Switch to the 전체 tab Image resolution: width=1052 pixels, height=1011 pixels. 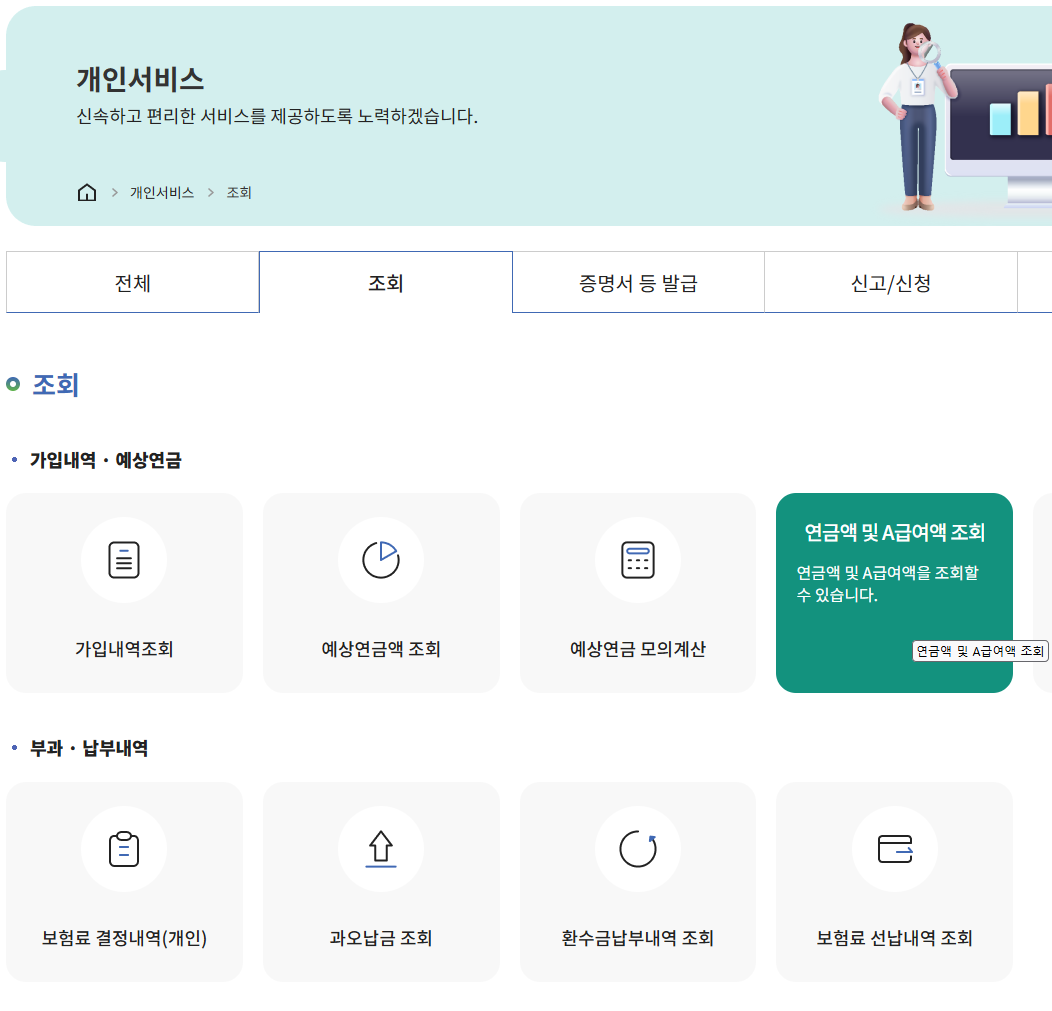coord(133,282)
